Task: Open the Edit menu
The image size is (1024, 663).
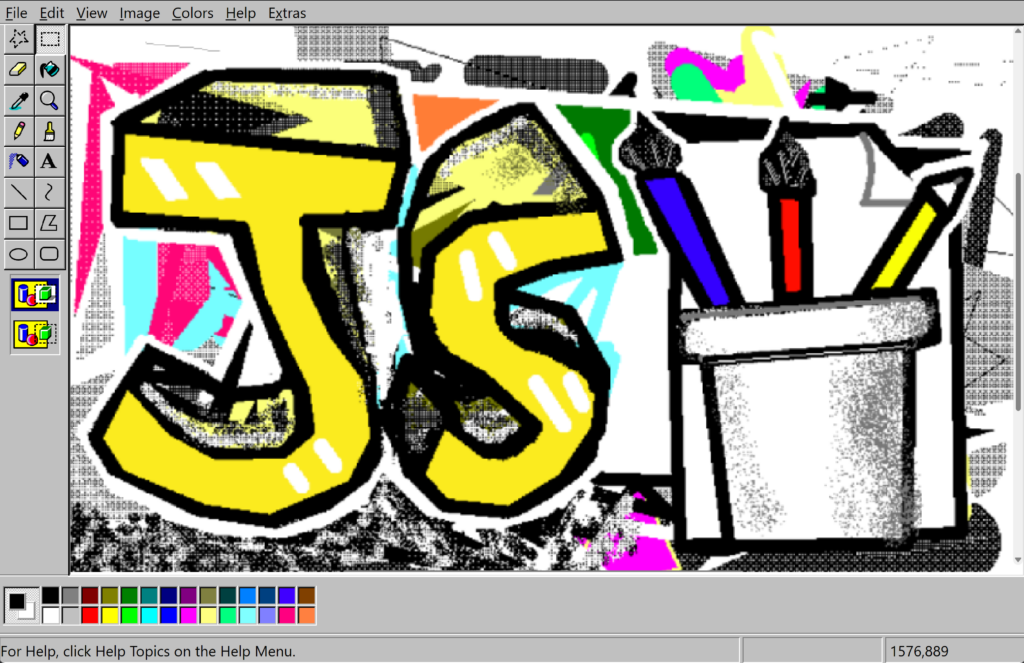Action: (x=52, y=13)
